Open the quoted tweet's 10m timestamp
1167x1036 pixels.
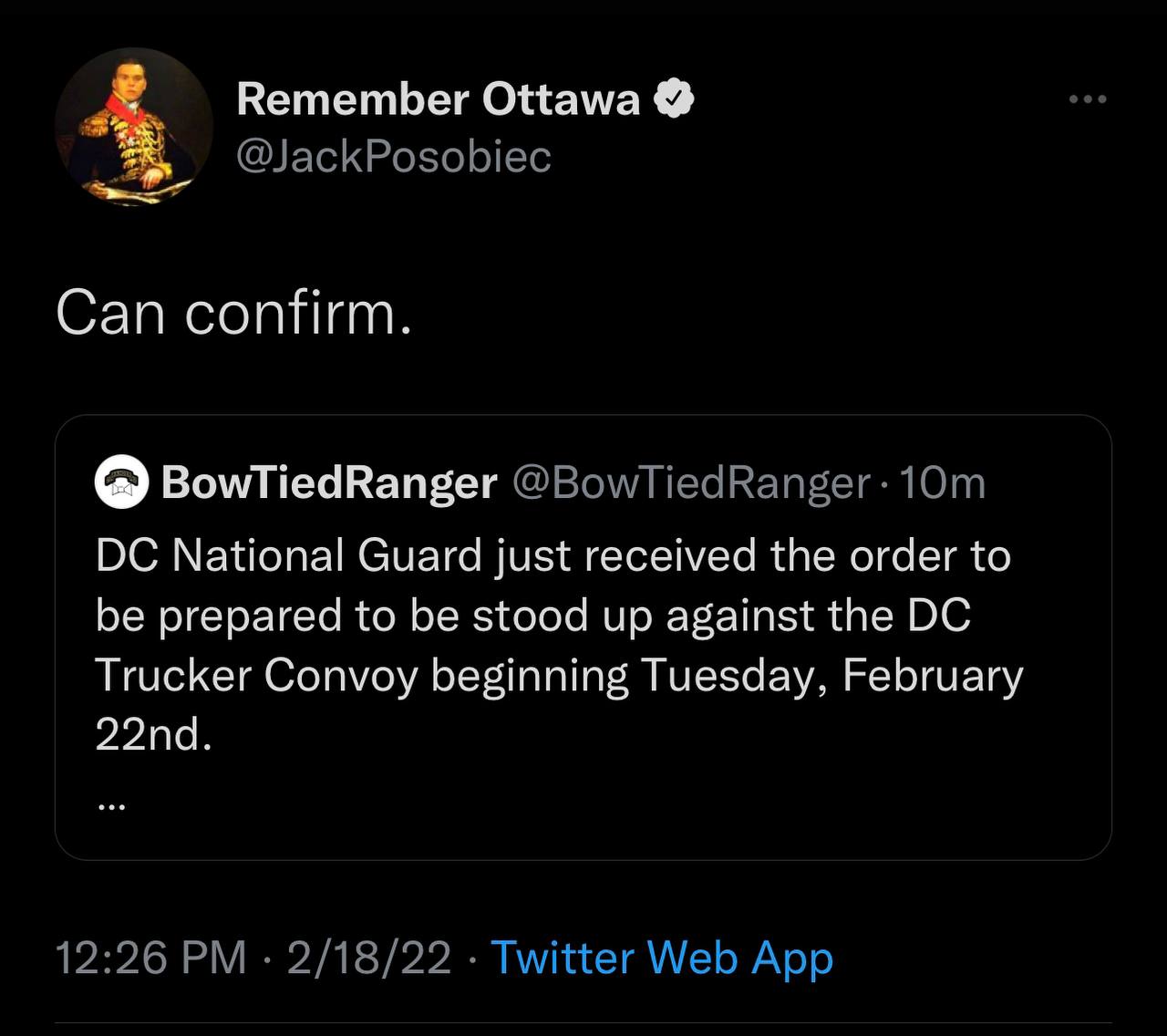point(943,482)
